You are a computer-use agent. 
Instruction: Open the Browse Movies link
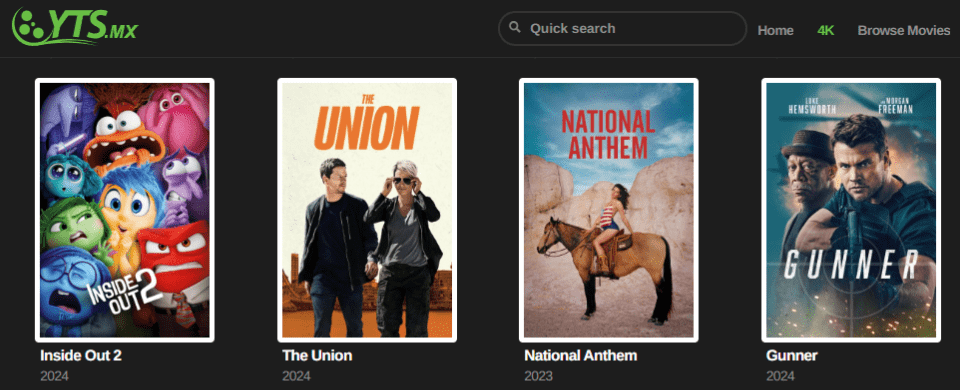904,30
